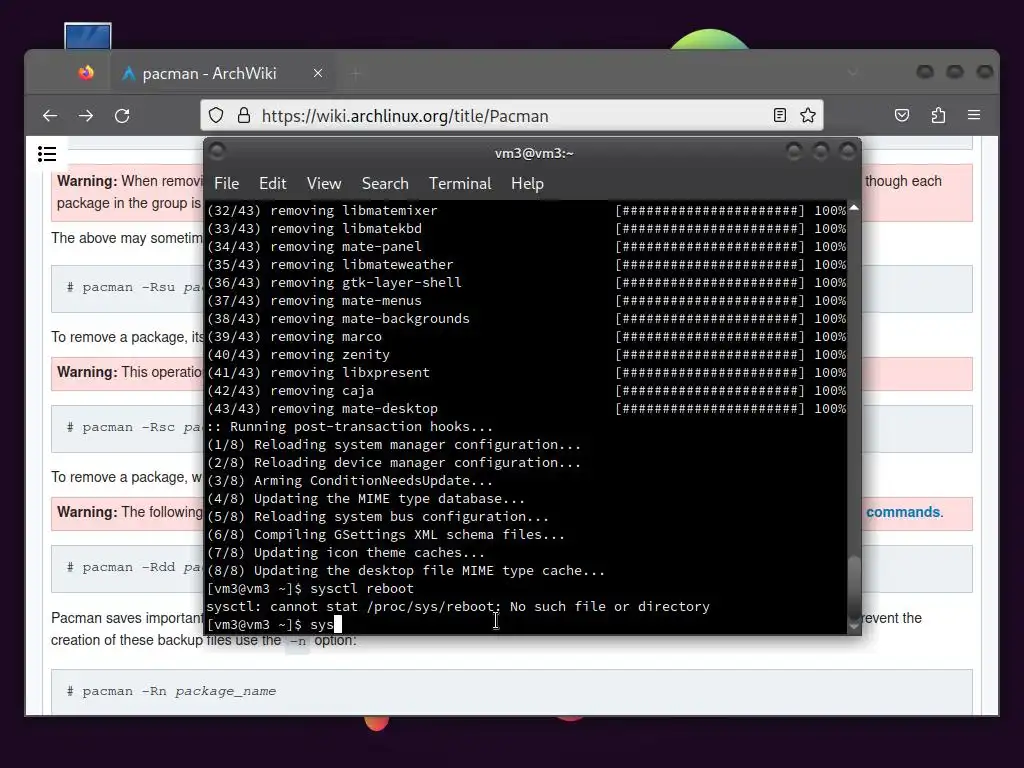Screen dimensions: 1024x768
Task: Open the Save to Pocket icon
Action: click(902, 116)
